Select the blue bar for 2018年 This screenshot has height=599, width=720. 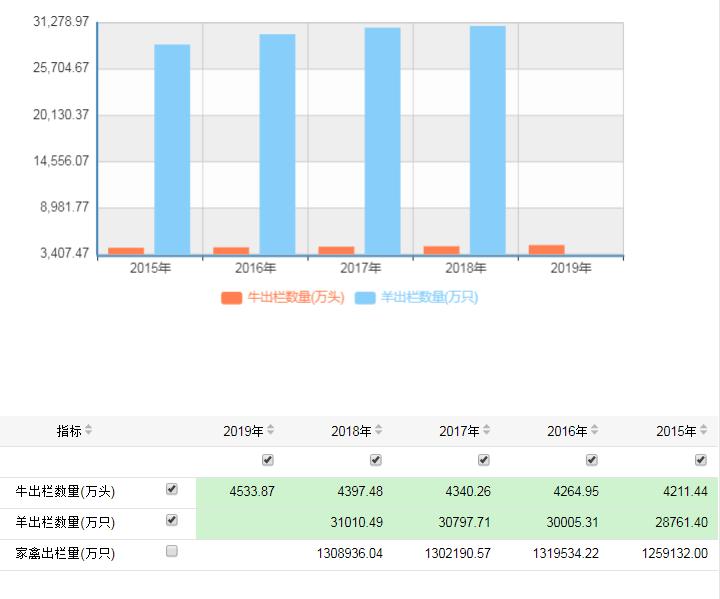point(487,140)
